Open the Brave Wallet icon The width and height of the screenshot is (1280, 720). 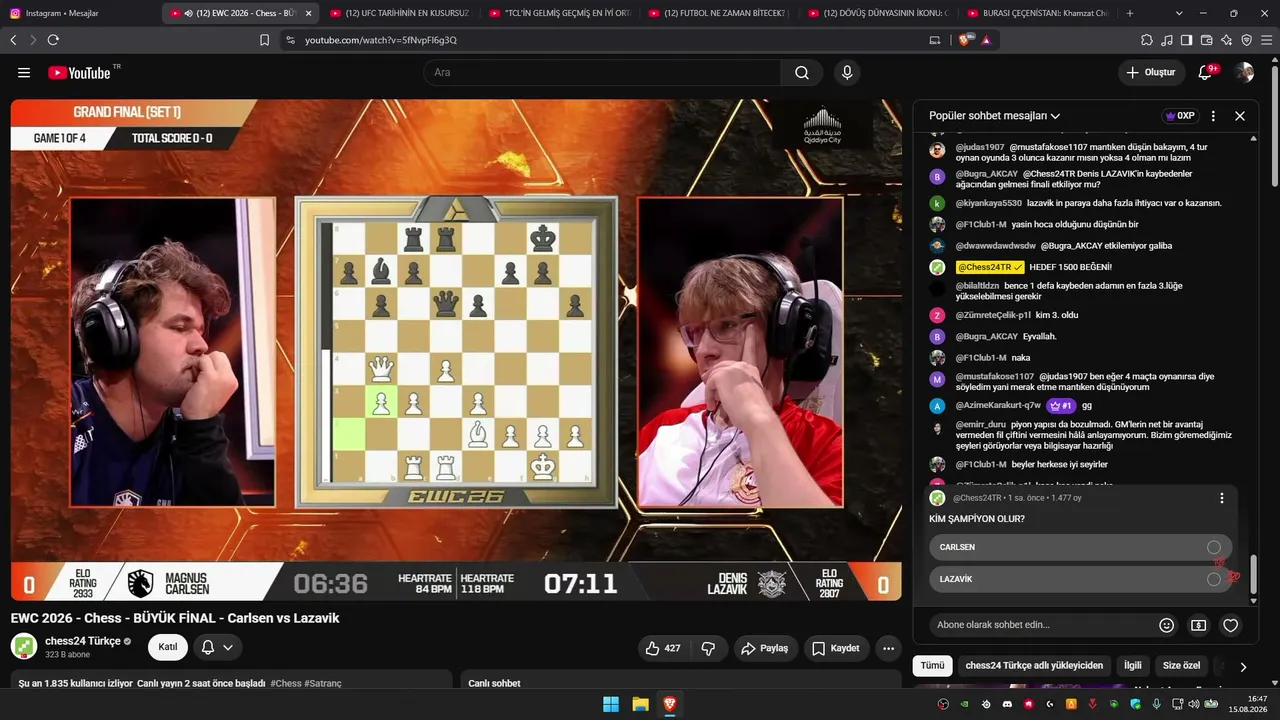pos(1206,40)
